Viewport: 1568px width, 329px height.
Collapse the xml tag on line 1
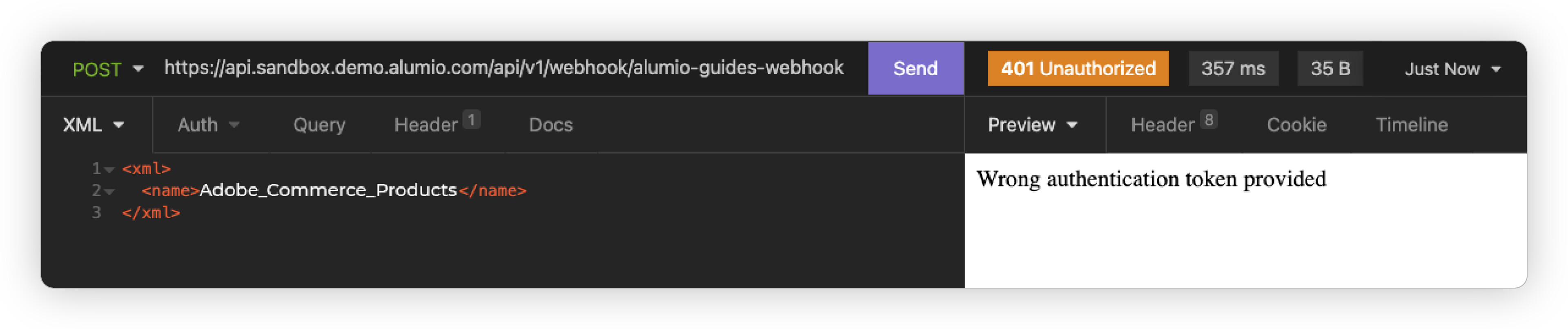coord(109,169)
